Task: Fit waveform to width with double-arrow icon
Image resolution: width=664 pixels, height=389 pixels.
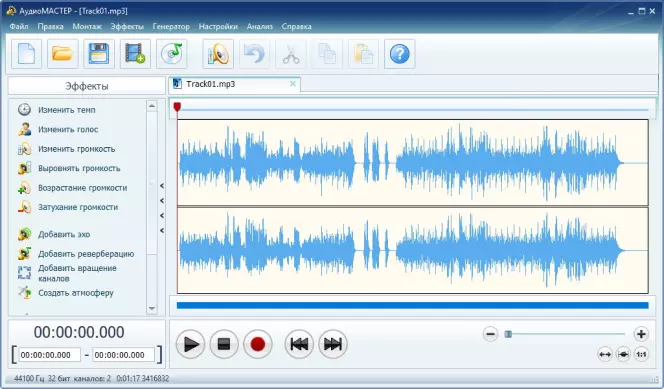Action: (x=605, y=354)
